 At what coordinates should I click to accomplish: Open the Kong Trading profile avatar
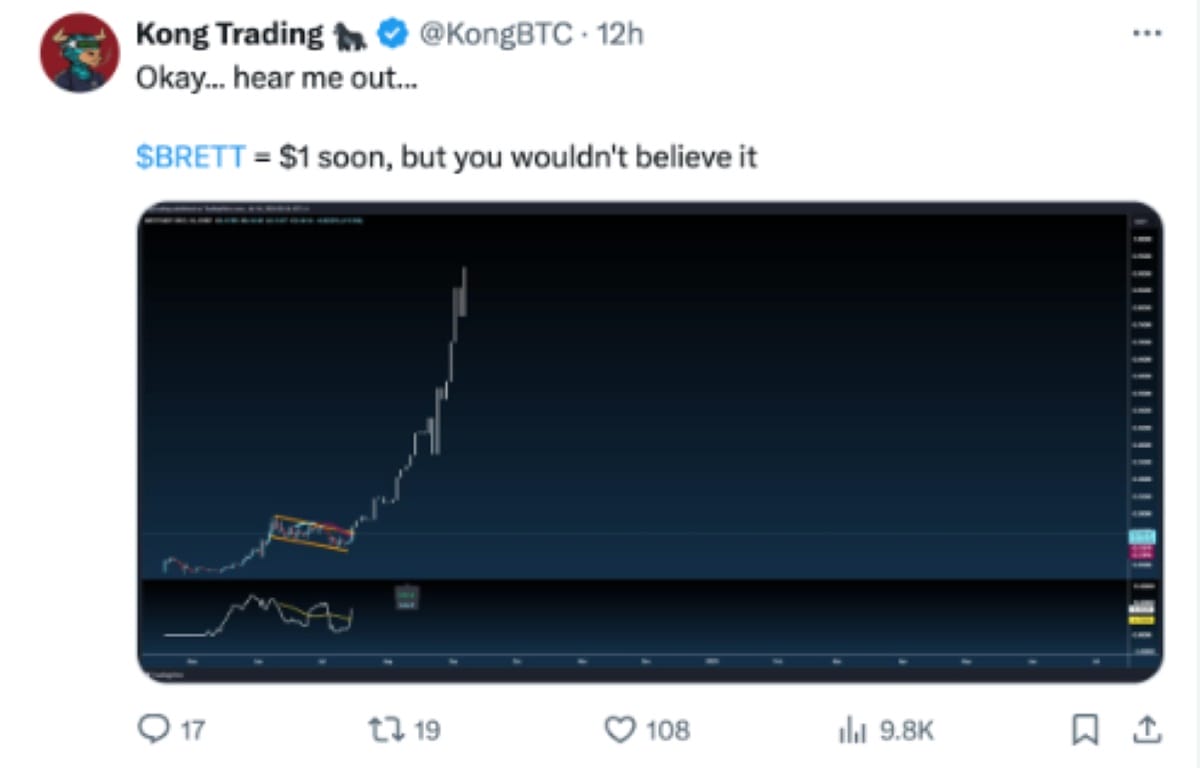click(80, 55)
